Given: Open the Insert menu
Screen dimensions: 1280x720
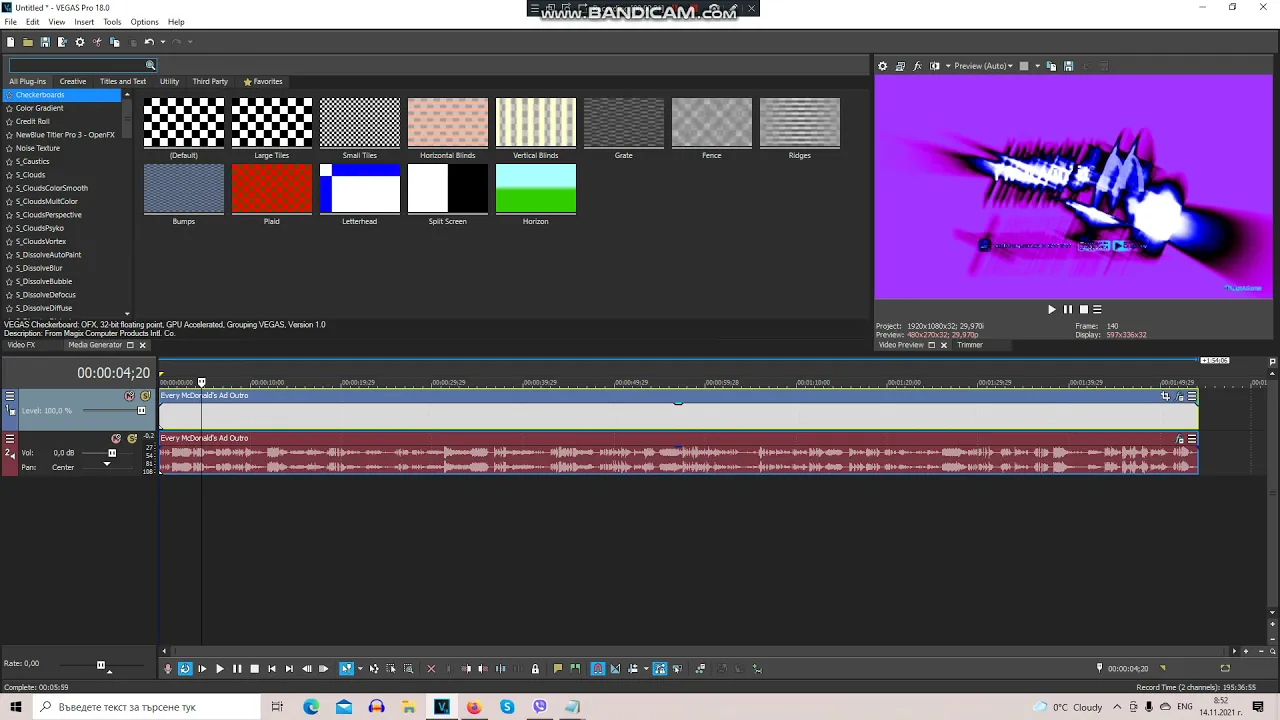Looking at the screenshot, I should [x=84, y=22].
